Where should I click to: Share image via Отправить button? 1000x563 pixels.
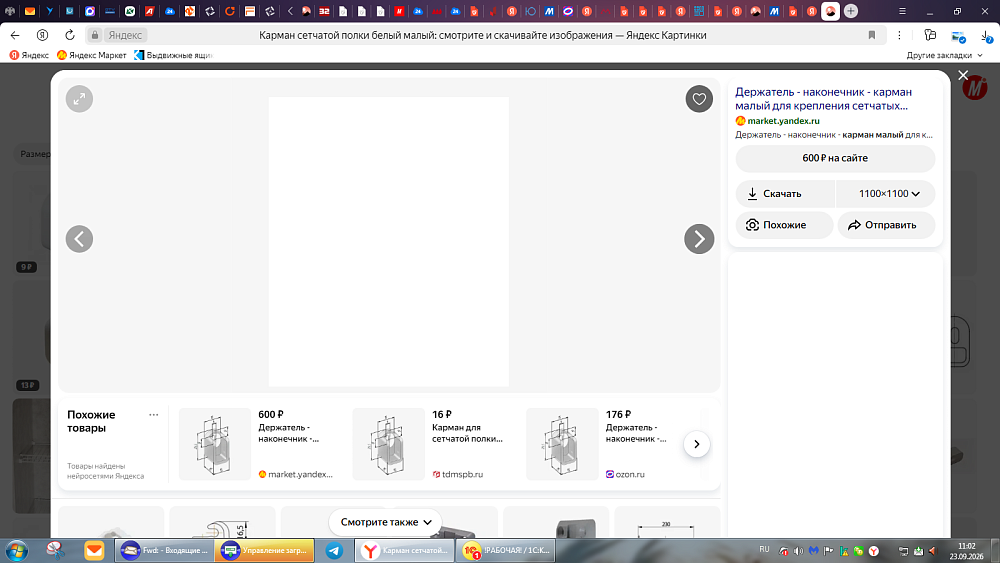click(886, 225)
